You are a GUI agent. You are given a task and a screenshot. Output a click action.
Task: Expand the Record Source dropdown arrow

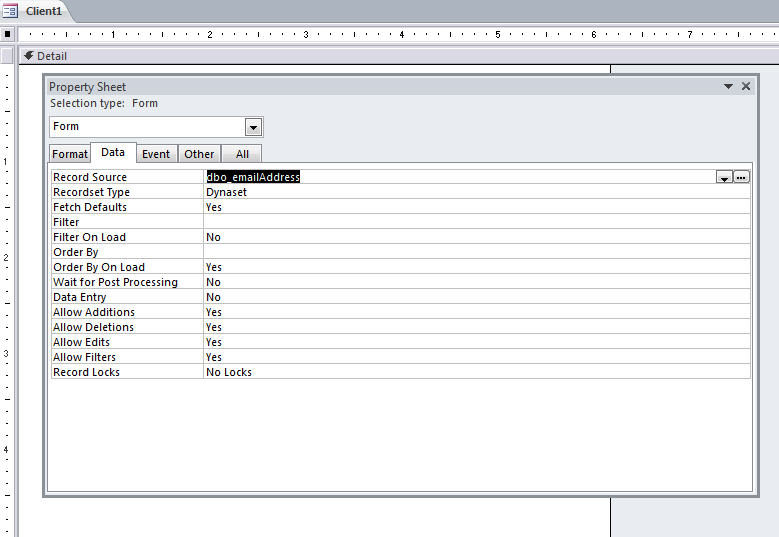pos(724,177)
